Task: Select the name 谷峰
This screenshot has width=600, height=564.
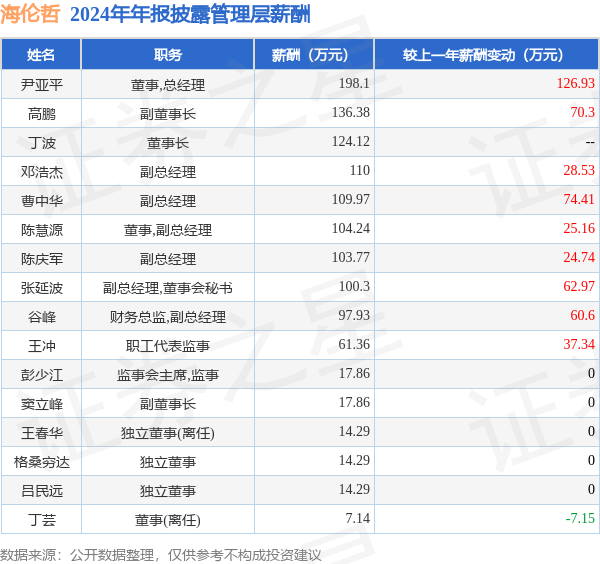Action: tap(41, 317)
